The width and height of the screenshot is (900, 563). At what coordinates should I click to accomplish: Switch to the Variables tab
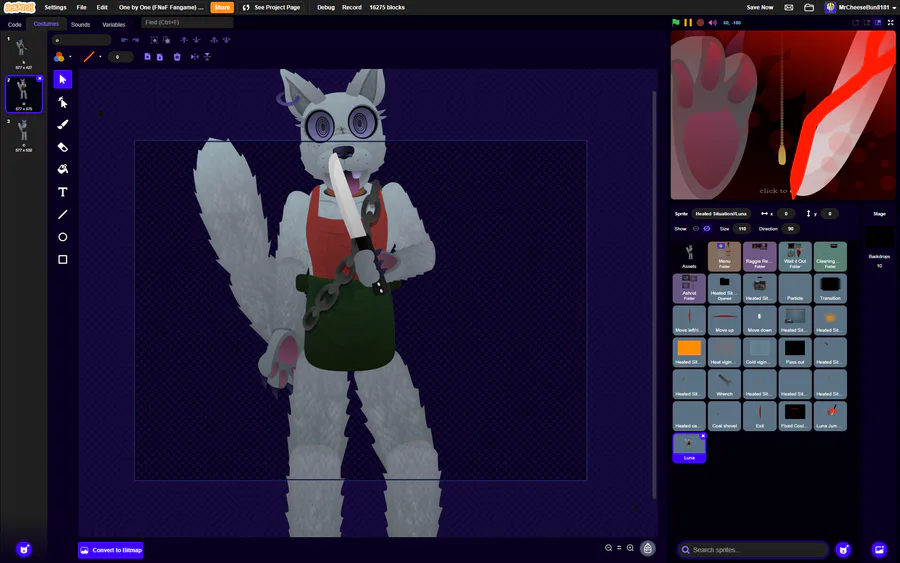tap(114, 25)
